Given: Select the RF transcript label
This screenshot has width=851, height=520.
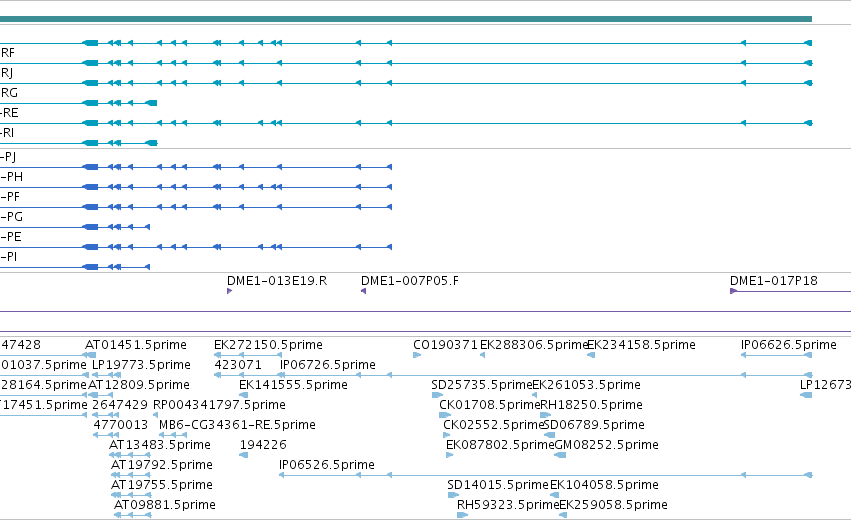Looking at the screenshot, I should [8, 53].
